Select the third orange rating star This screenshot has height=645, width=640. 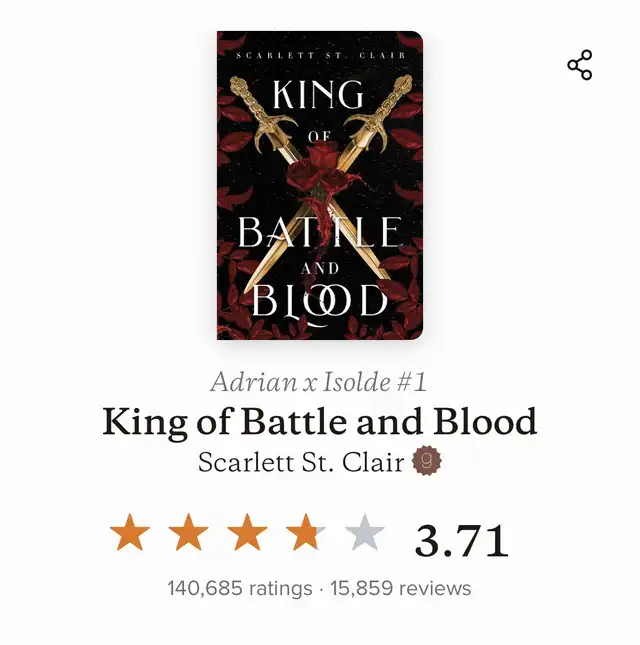[x=247, y=532]
